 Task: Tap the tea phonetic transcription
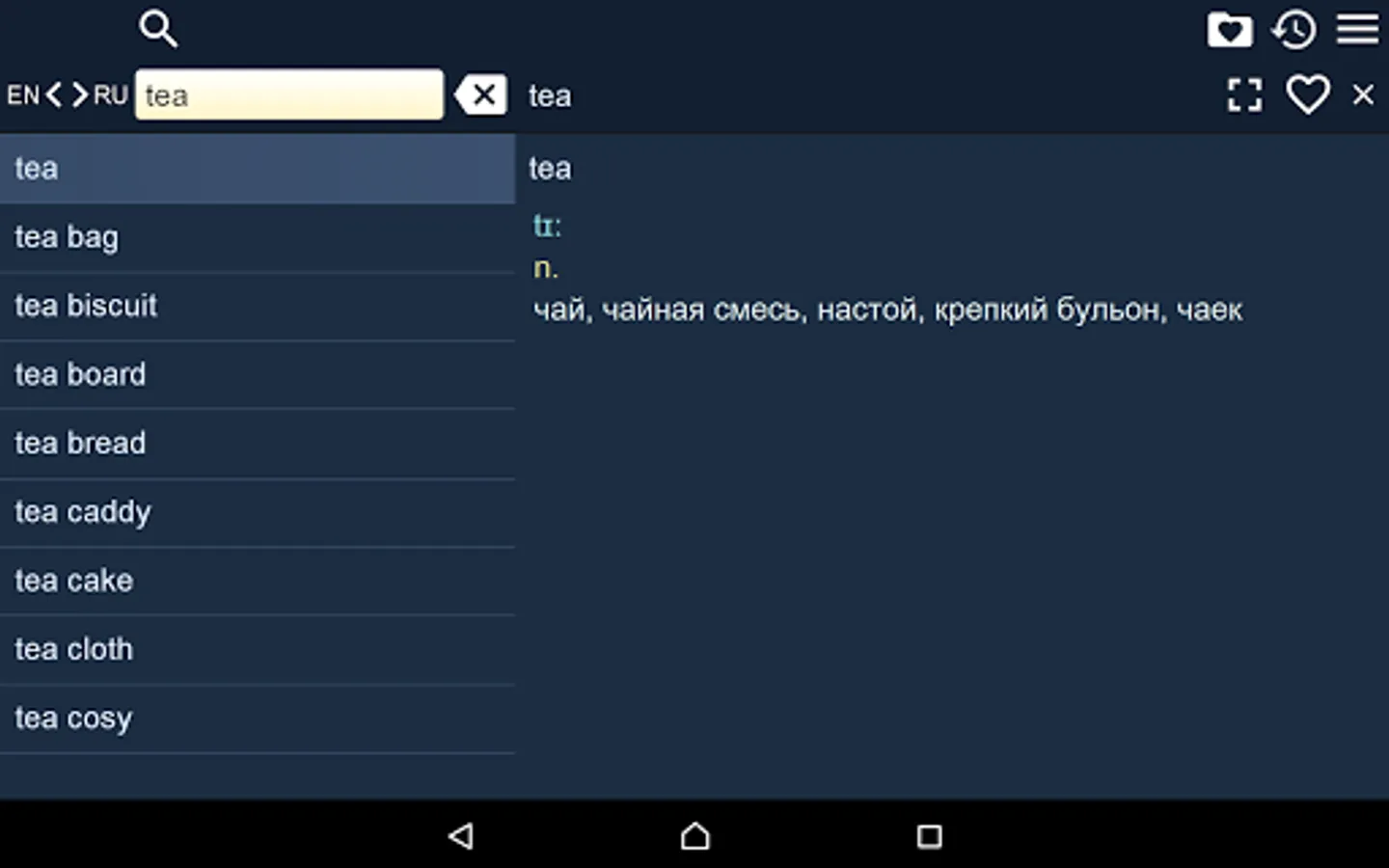point(547,226)
